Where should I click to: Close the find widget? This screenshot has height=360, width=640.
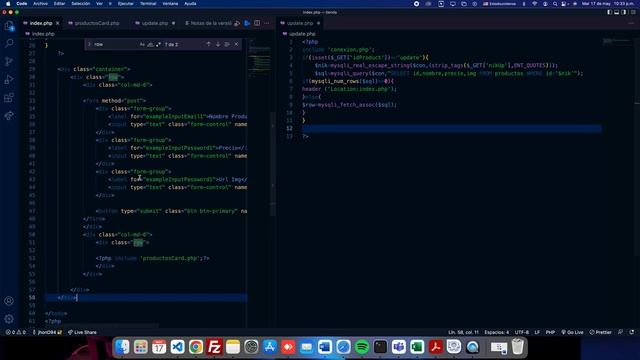tap(236, 44)
